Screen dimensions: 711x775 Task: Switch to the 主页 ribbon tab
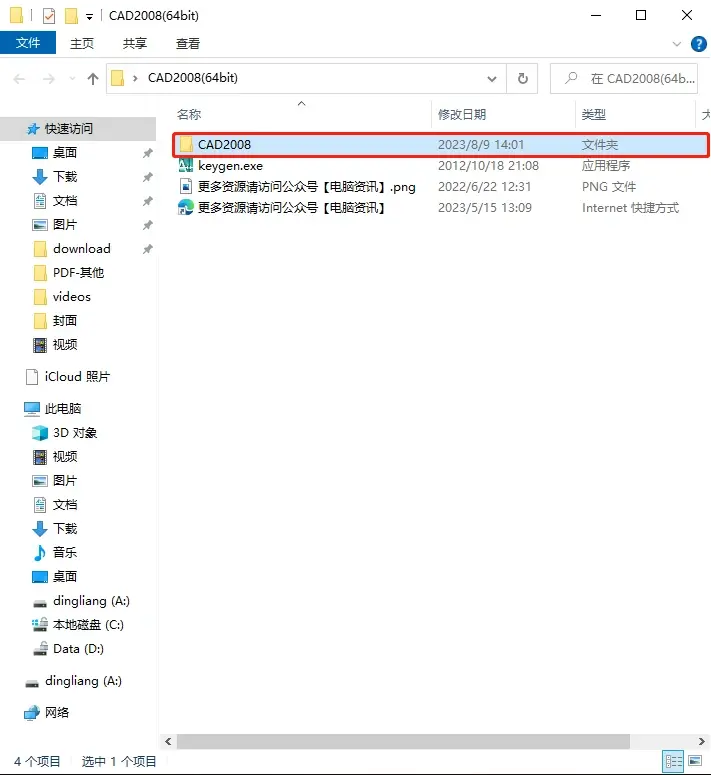pyautogui.click(x=82, y=43)
